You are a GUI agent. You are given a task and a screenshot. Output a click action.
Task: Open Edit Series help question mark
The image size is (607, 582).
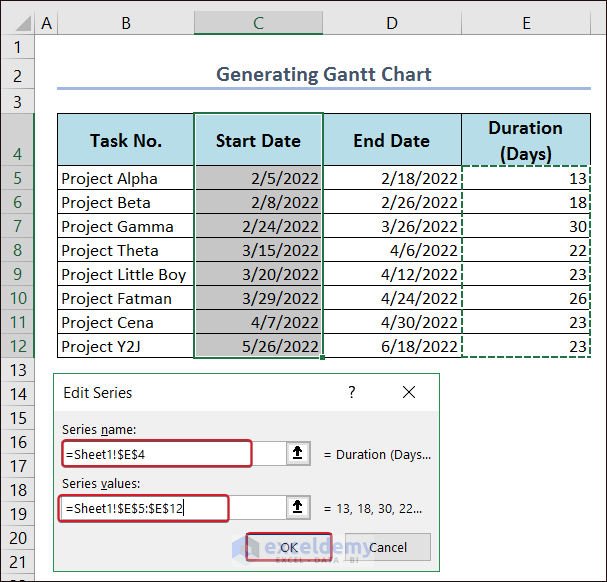(352, 392)
